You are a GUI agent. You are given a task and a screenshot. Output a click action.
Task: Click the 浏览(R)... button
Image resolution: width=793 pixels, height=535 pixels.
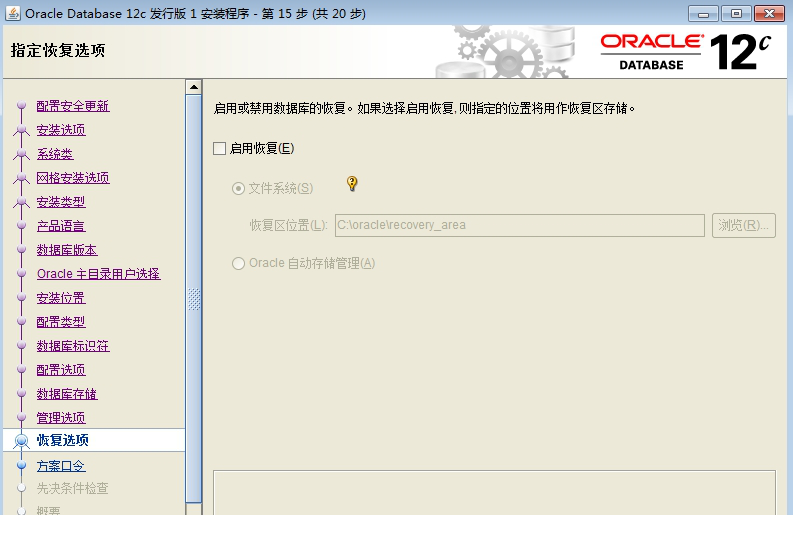coord(743,225)
